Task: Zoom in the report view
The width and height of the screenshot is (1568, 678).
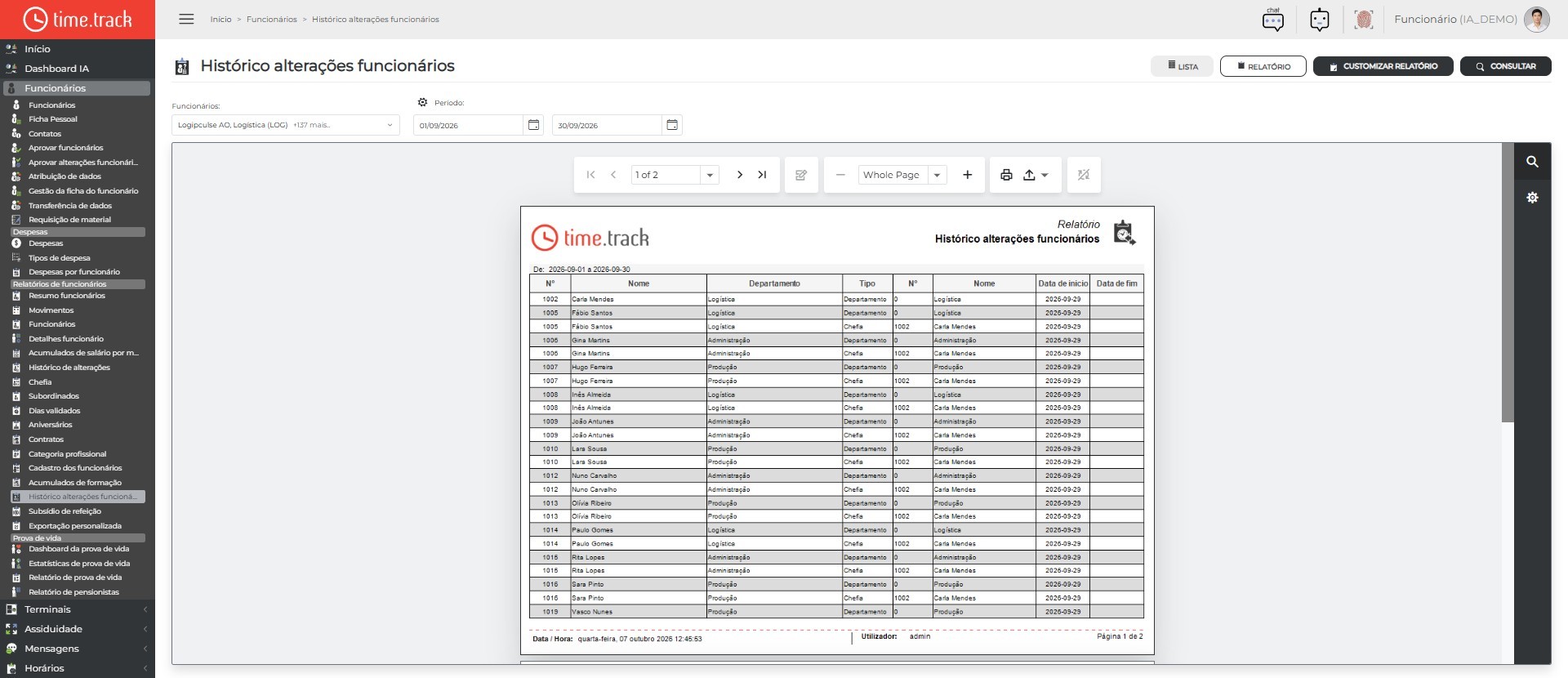Action: click(x=968, y=175)
